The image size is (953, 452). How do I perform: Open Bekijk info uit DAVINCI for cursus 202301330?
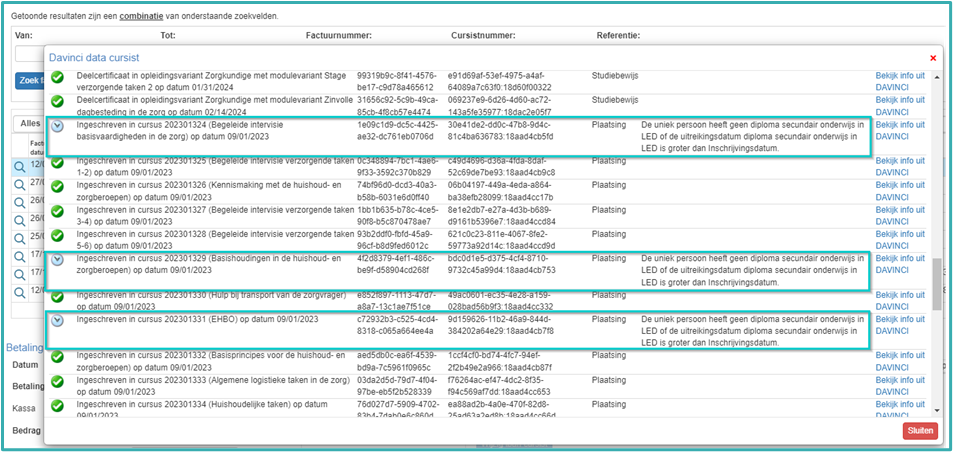(900, 301)
